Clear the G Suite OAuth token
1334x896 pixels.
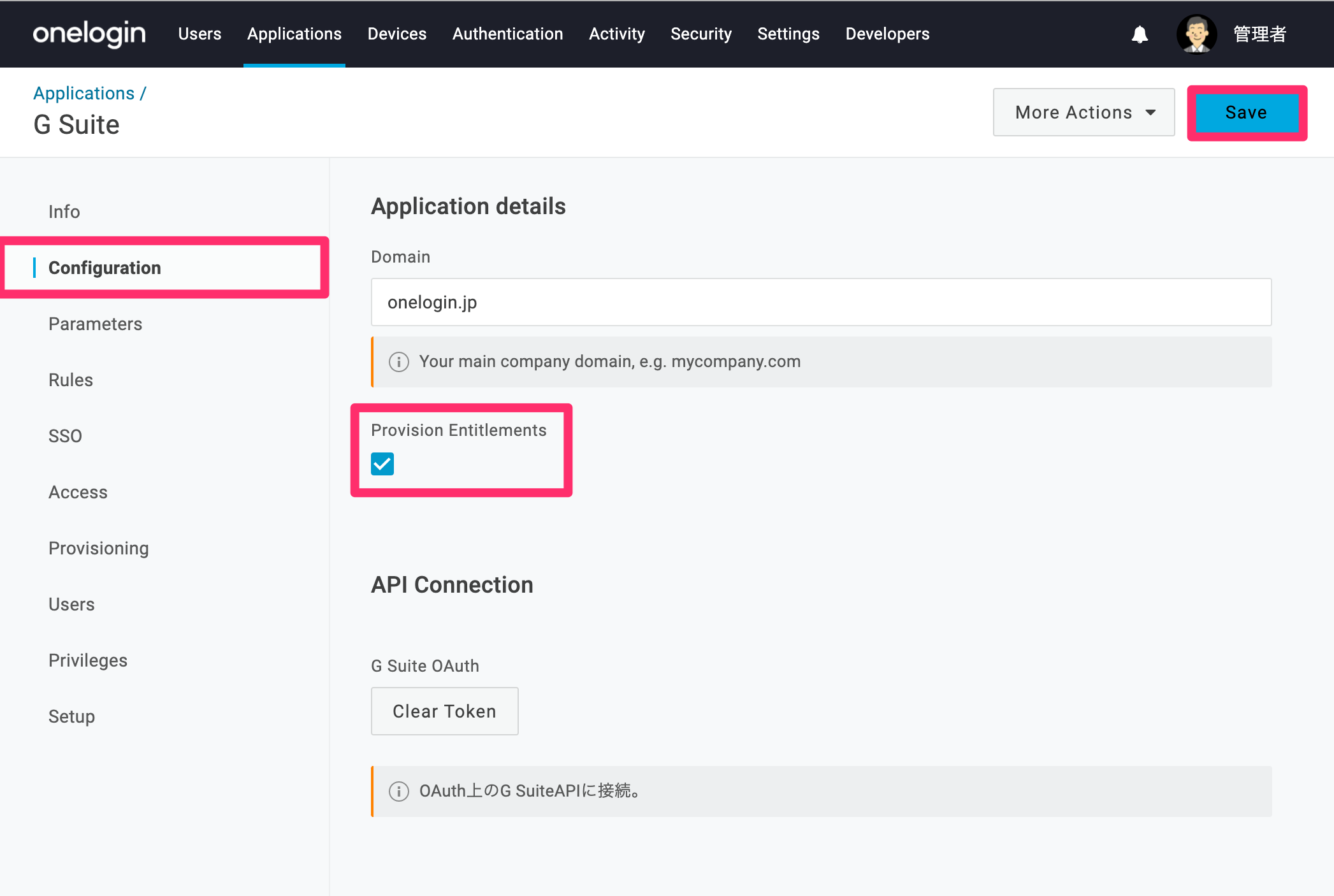pos(445,711)
